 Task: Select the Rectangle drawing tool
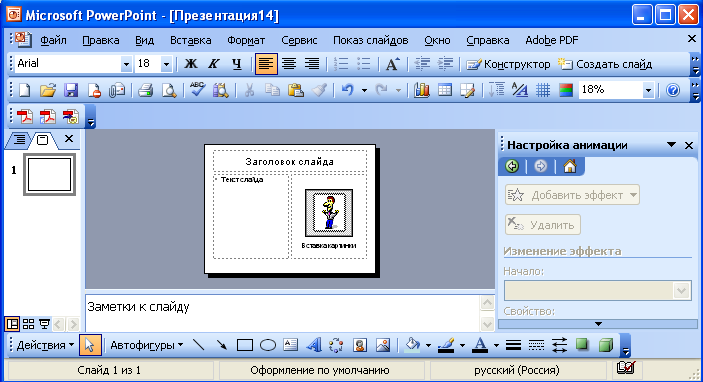coord(245,345)
